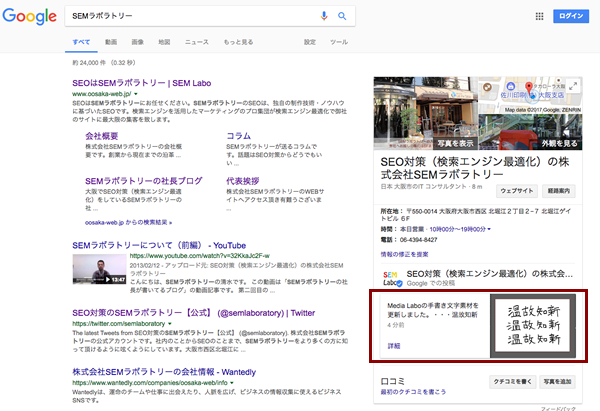
Task: Open the Twitter result for @semlaboratory
Action: 194,313
